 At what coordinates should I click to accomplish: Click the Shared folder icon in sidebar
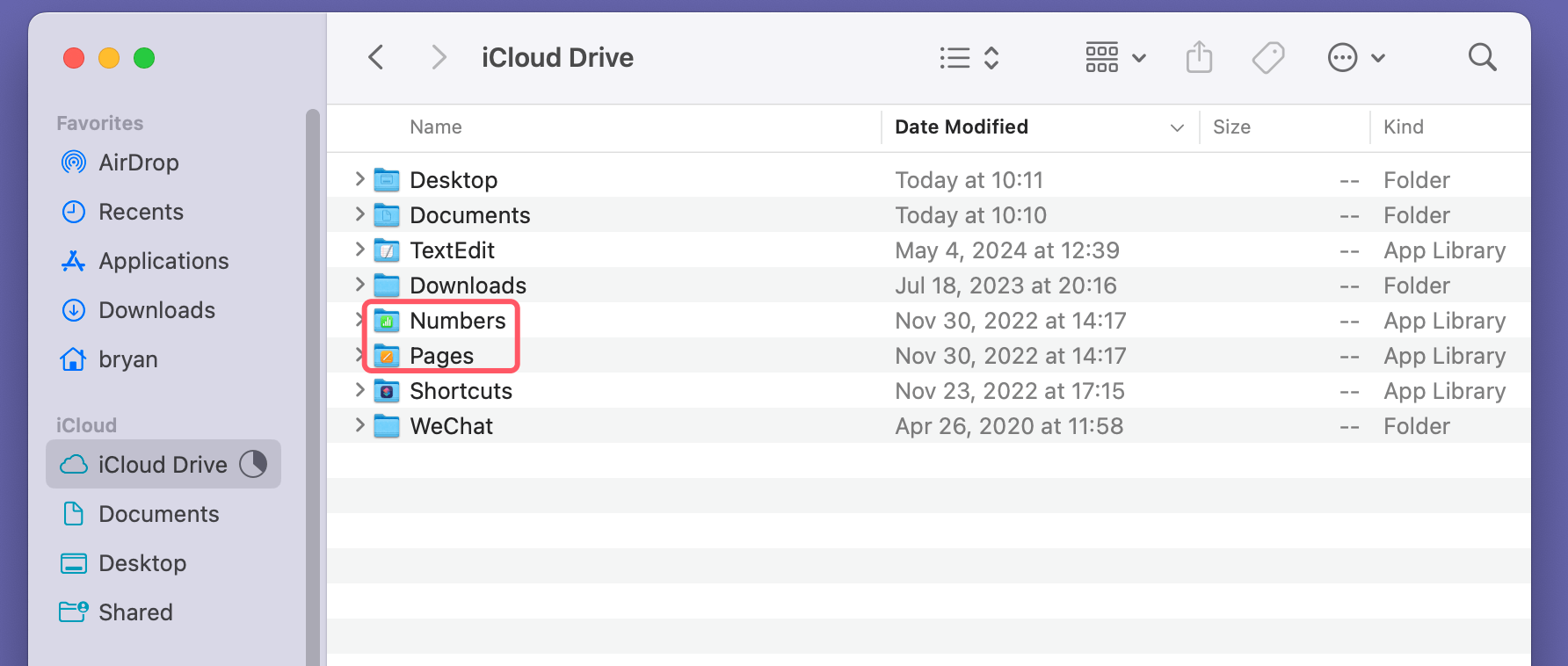(74, 612)
